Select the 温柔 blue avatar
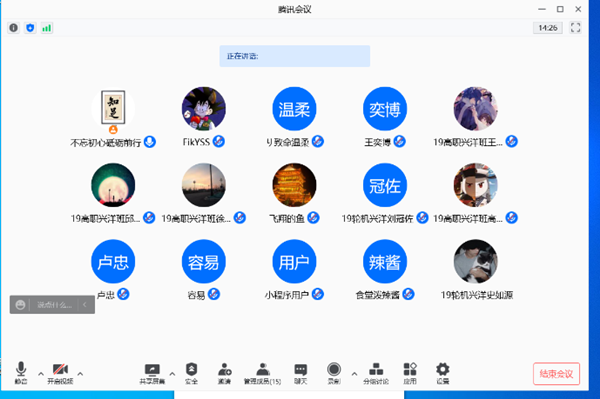Image resolution: width=600 pixels, height=399 pixels. (294, 109)
